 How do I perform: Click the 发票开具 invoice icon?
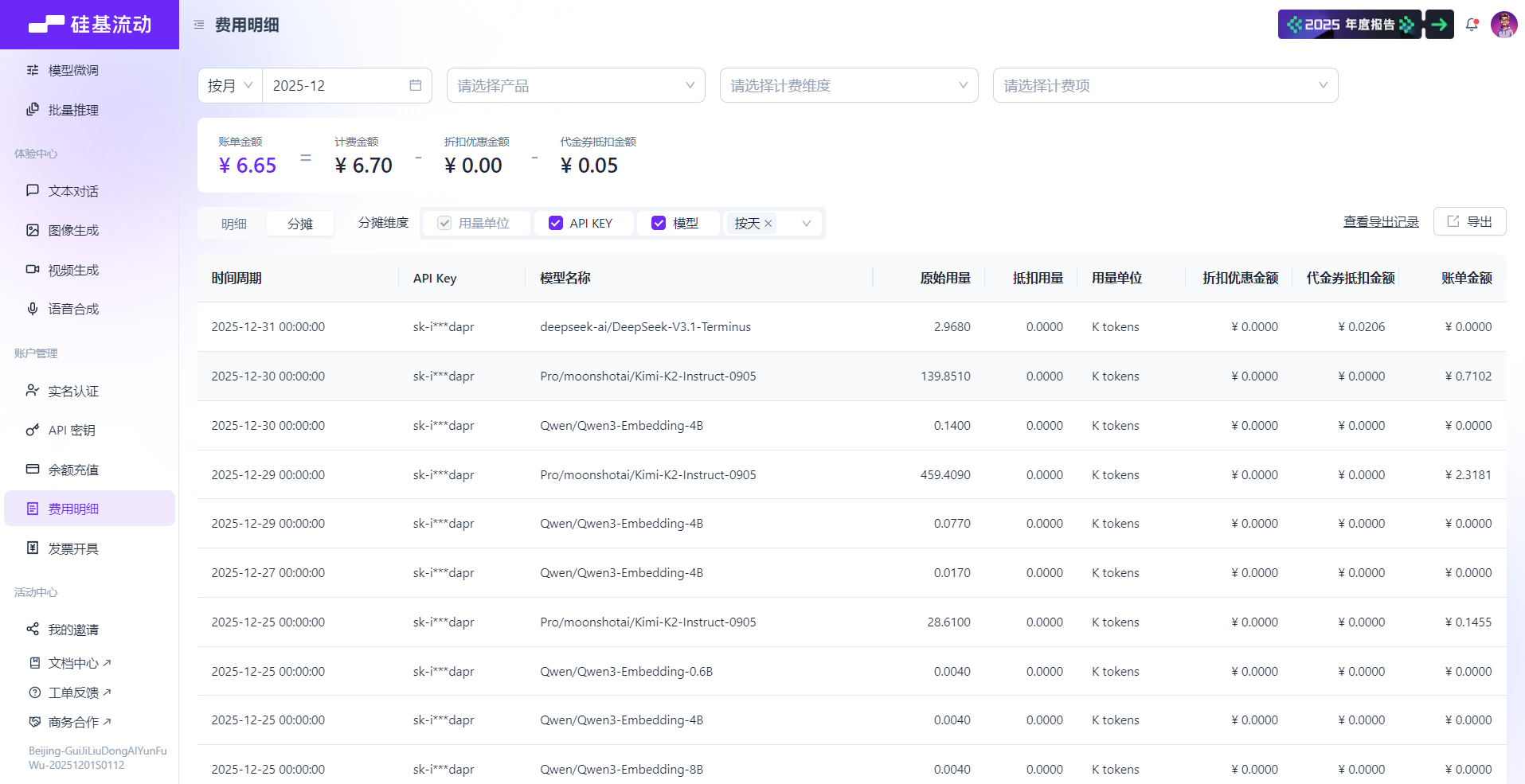(33, 548)
